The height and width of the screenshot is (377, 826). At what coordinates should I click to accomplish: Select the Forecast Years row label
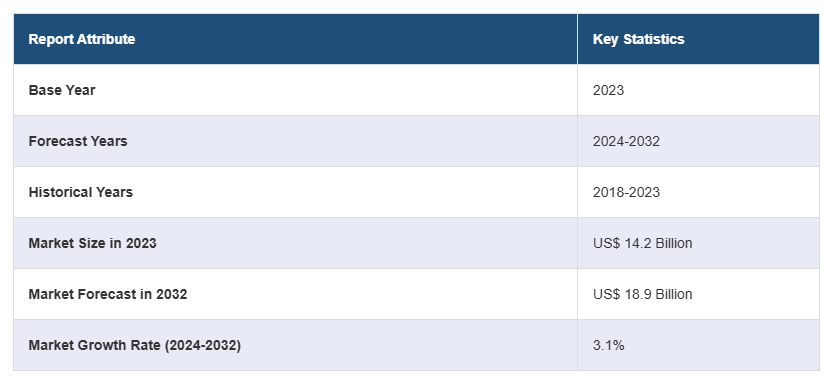pos(78,141)
